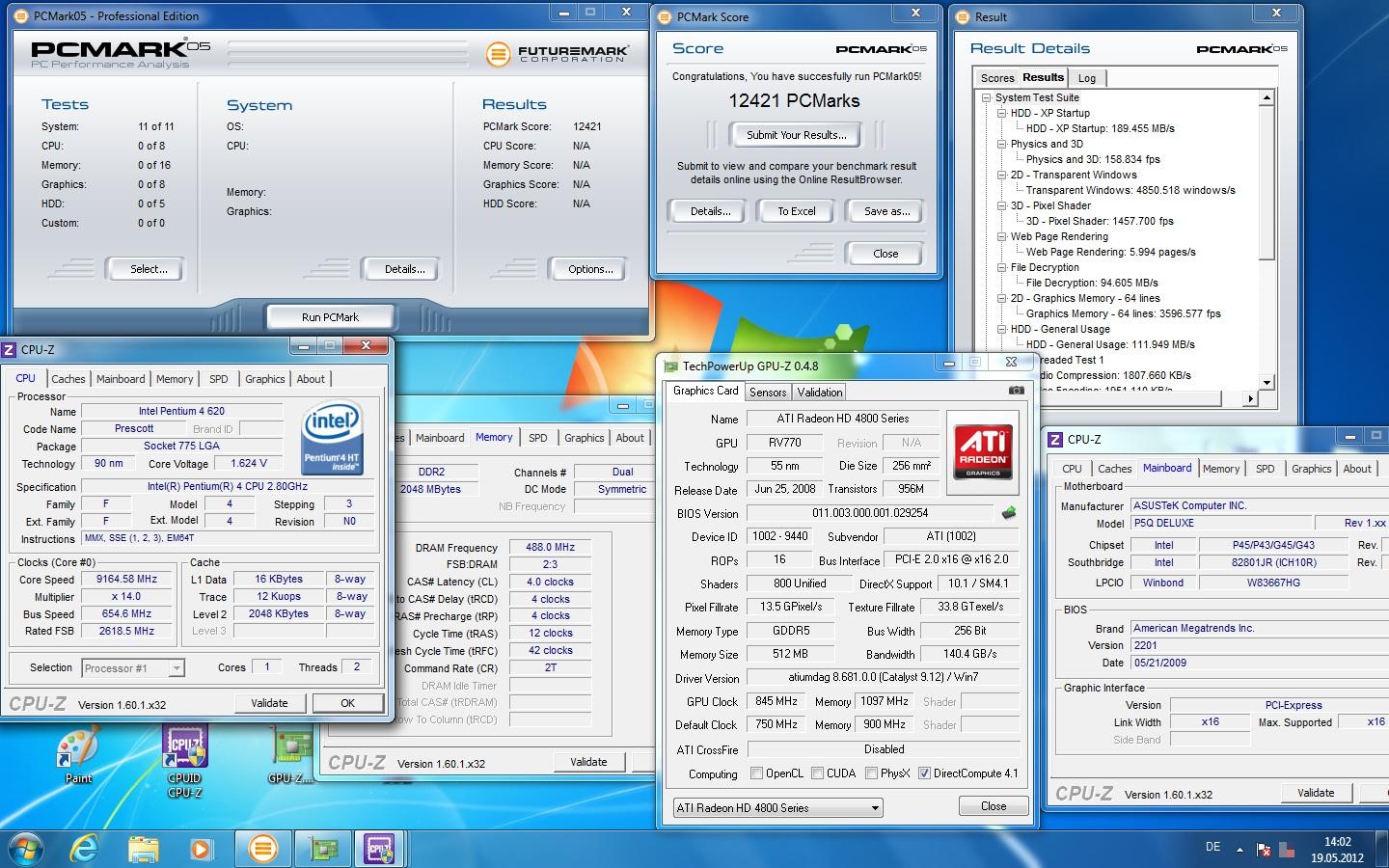Open the ATI Radeon HD 4800 Series dropdown

pos(777,808)
